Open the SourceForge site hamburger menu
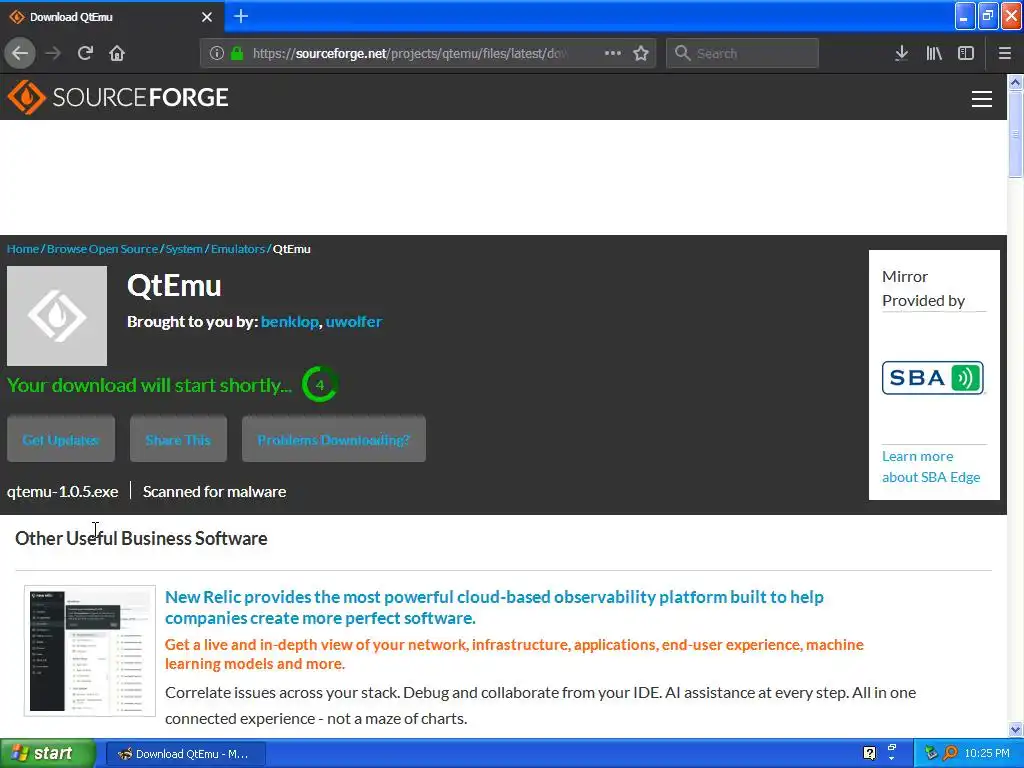This screenshot has height=768, width=1024. click(982, 99)
